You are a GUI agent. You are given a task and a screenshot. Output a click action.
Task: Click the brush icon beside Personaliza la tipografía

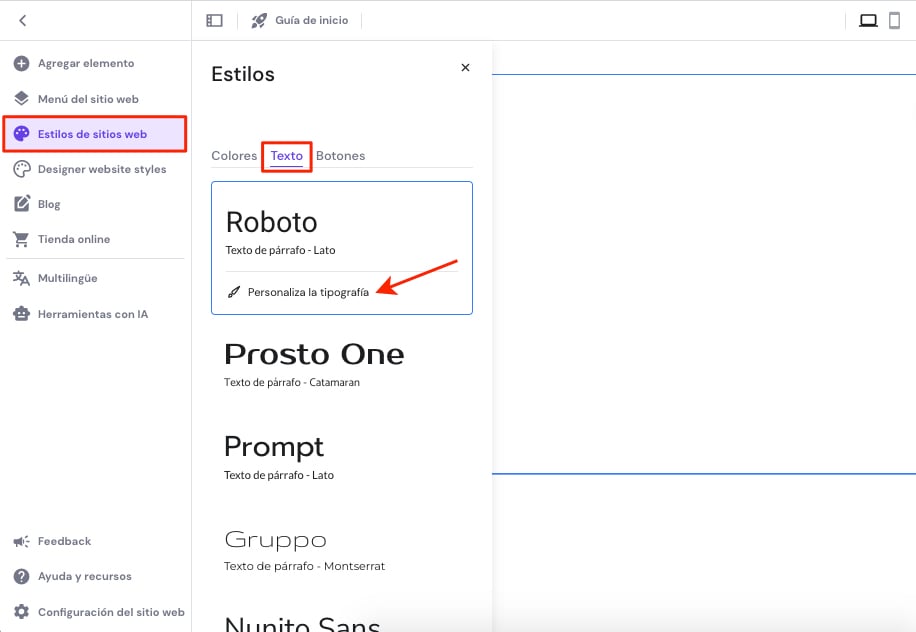tap(234, 292)
